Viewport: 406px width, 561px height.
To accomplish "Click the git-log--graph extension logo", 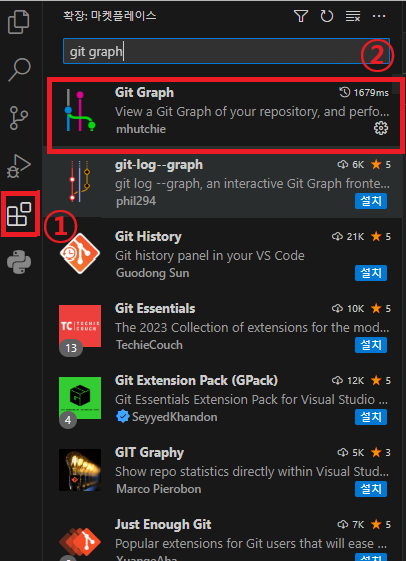I will pos(80,181).
